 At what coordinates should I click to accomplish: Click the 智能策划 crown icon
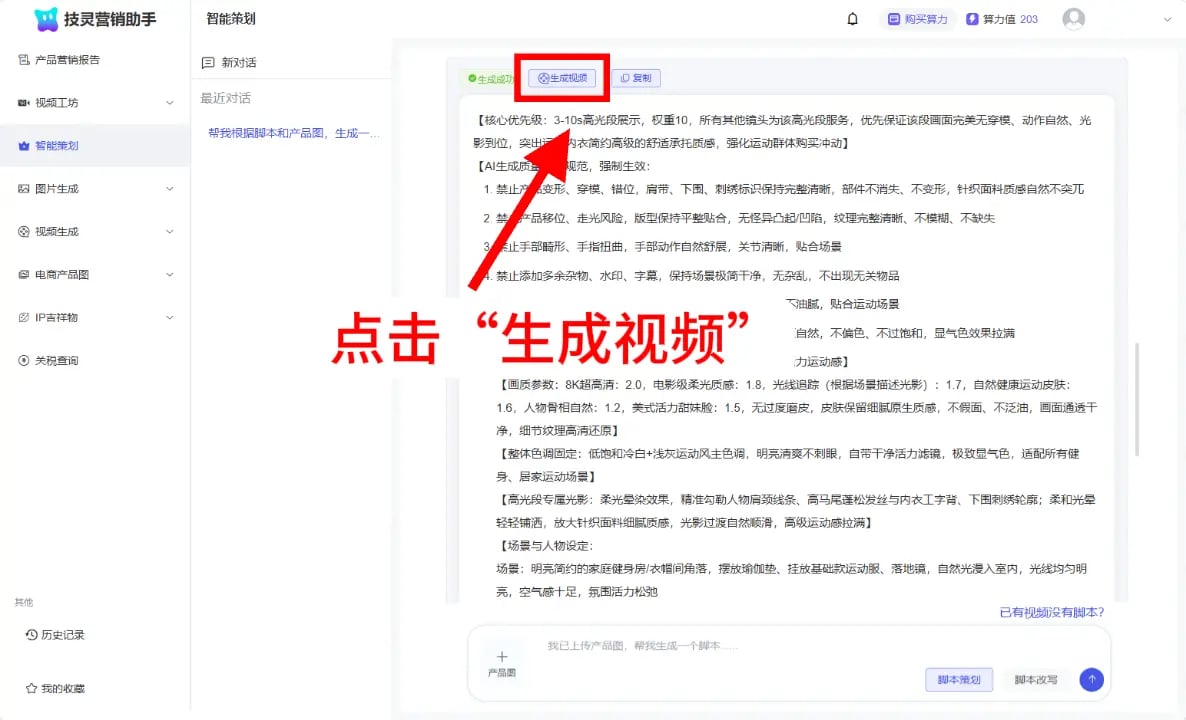[x=23, y=146]
